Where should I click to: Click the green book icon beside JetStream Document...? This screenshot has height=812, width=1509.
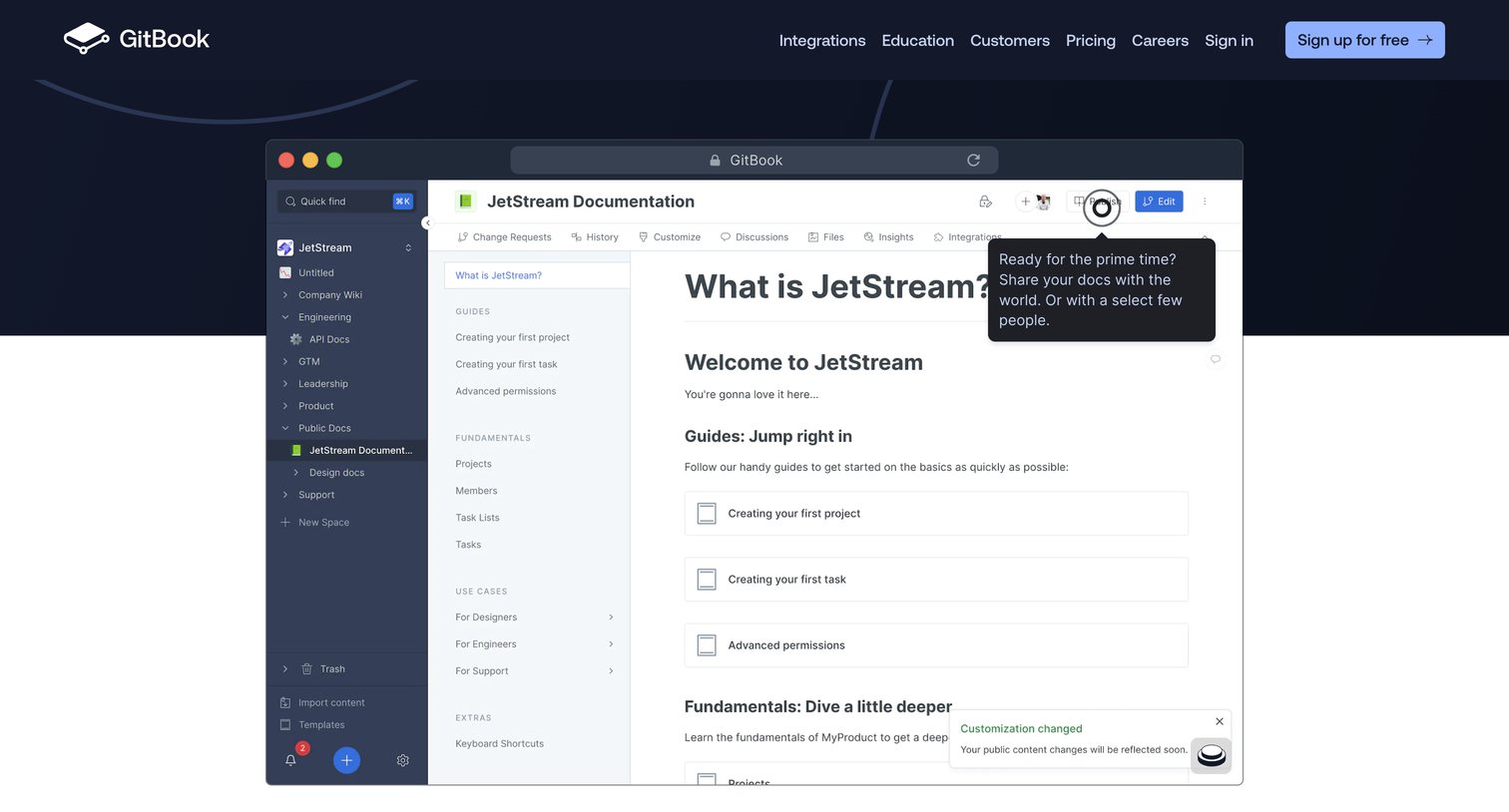[295, 450]
